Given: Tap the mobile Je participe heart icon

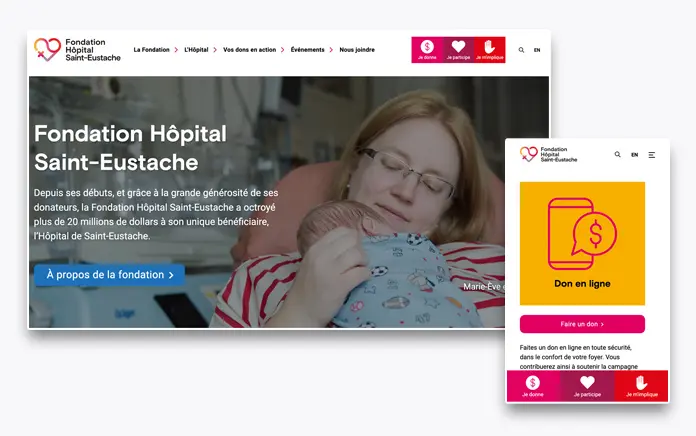Looking at the screenshot, I should pyautogui.click(x=587, y=382).
